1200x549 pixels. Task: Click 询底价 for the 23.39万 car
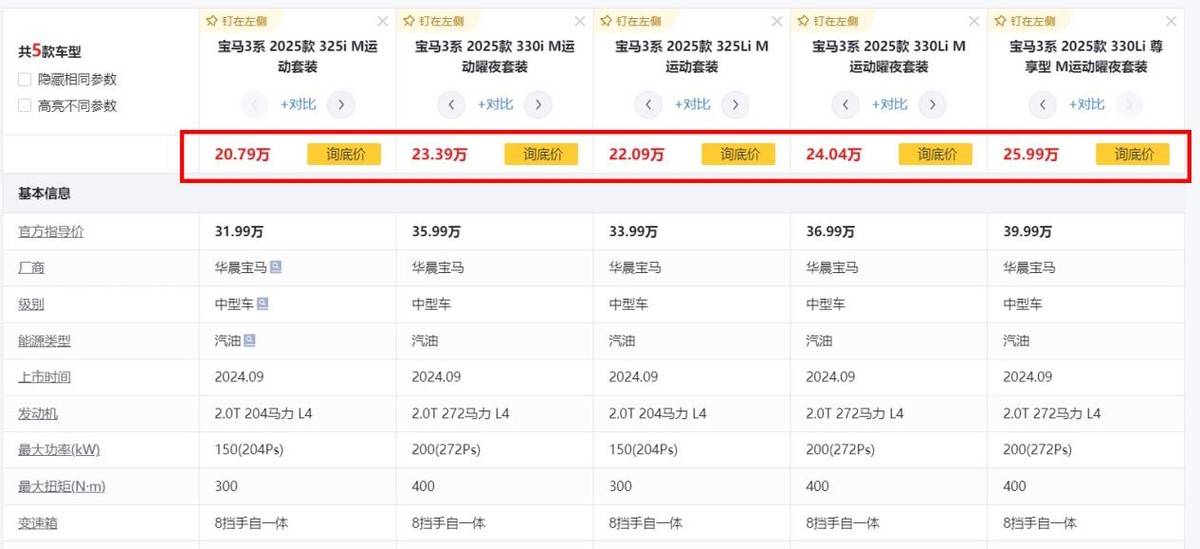click(x=541, y=154)
